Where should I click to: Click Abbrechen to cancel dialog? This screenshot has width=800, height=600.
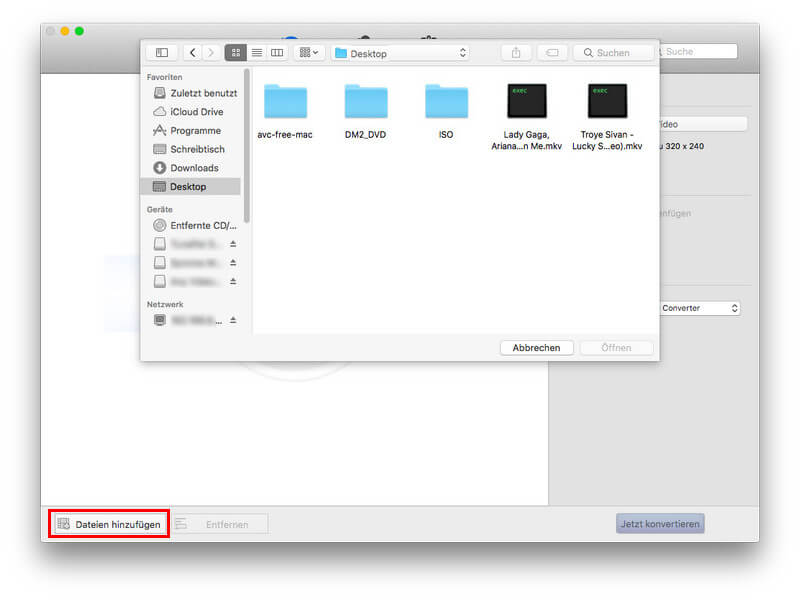pos(536,348)
